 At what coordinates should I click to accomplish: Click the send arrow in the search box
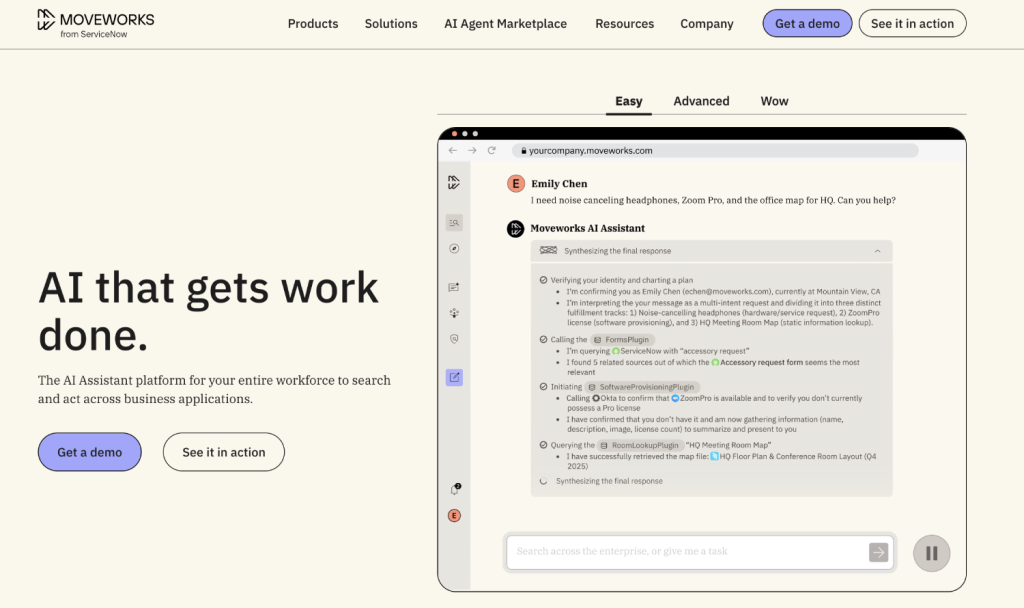tap(878, 552)
